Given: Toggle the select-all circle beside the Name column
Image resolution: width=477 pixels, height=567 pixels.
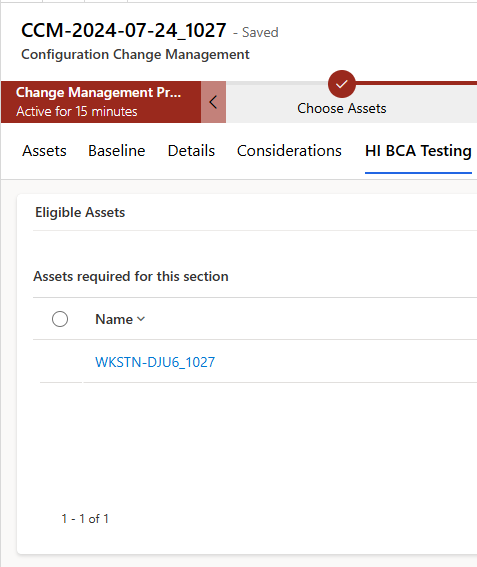Looking at the screenshot, I should point(60,319).
